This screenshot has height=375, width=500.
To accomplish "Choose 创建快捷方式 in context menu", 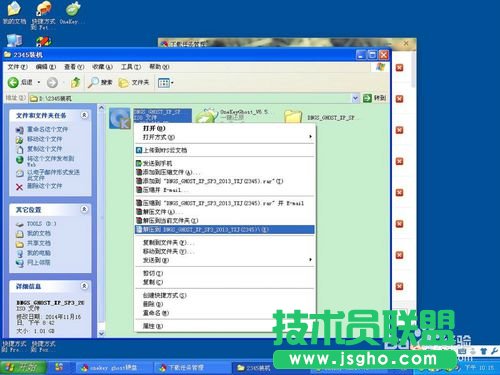I will [224, 295].
